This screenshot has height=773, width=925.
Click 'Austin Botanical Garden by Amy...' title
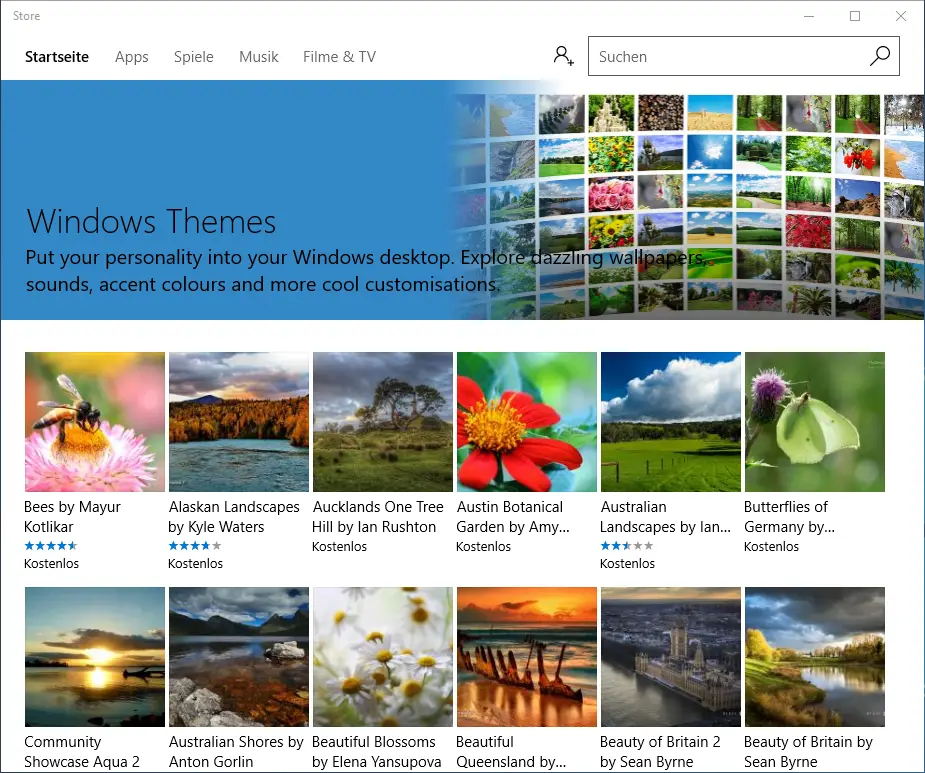(513, 517)
